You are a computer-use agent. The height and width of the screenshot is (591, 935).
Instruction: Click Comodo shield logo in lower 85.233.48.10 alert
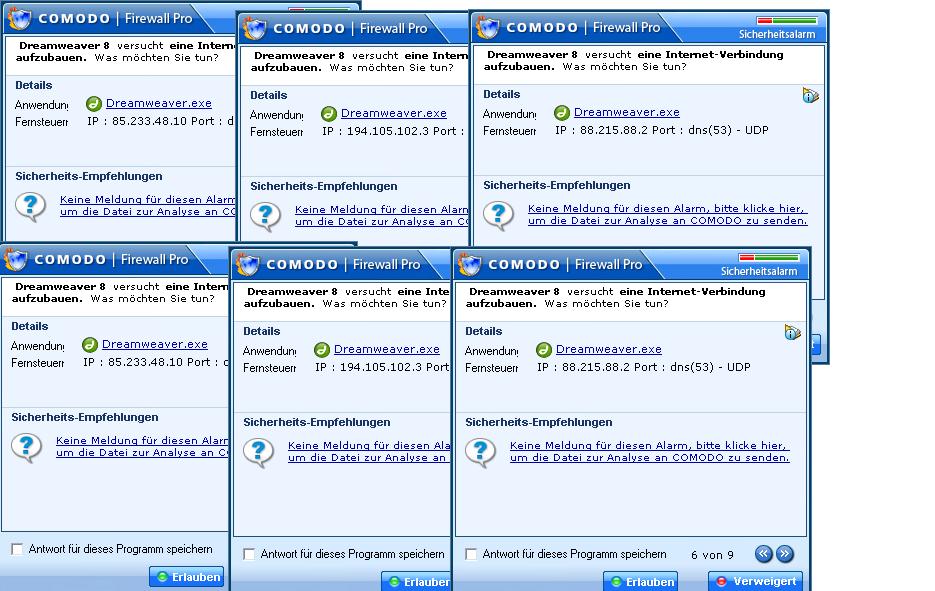[16, 259]
